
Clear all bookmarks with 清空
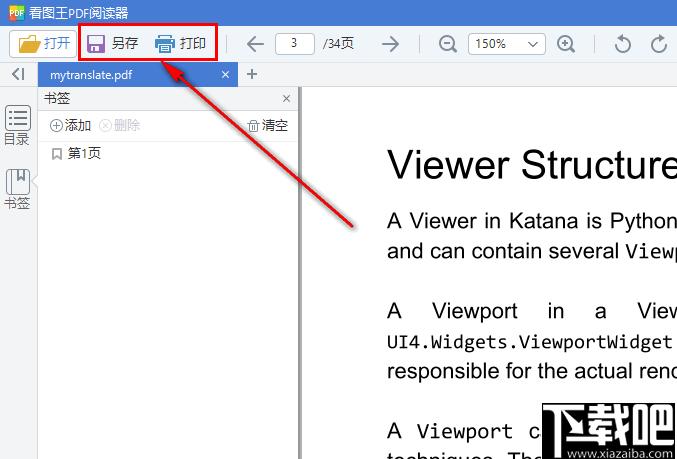click(x=268, y=126)
